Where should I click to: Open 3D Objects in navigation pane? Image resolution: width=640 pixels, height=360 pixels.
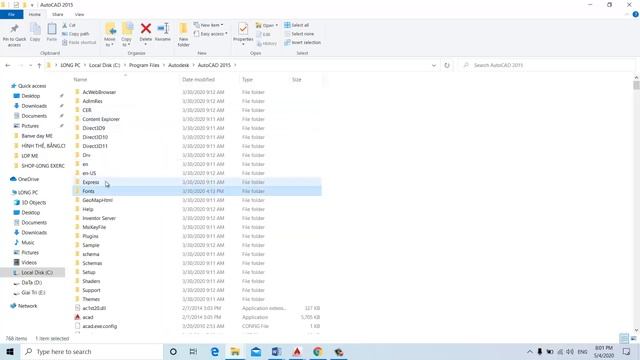(x=33, y=202)
